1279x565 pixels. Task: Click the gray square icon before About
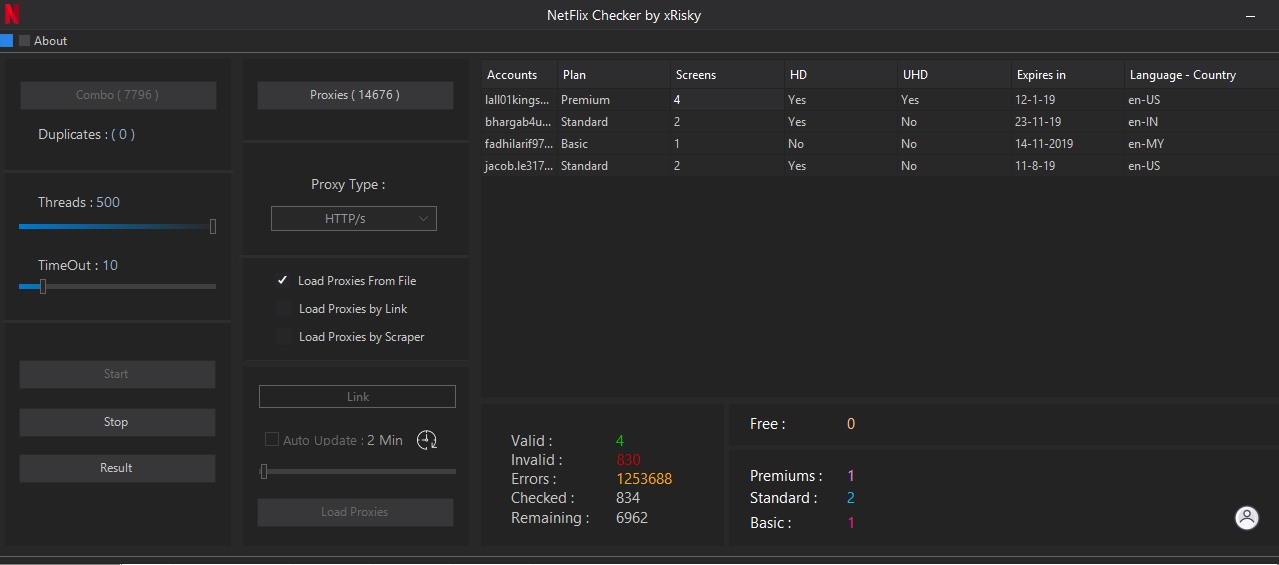(x=24, y=40)
